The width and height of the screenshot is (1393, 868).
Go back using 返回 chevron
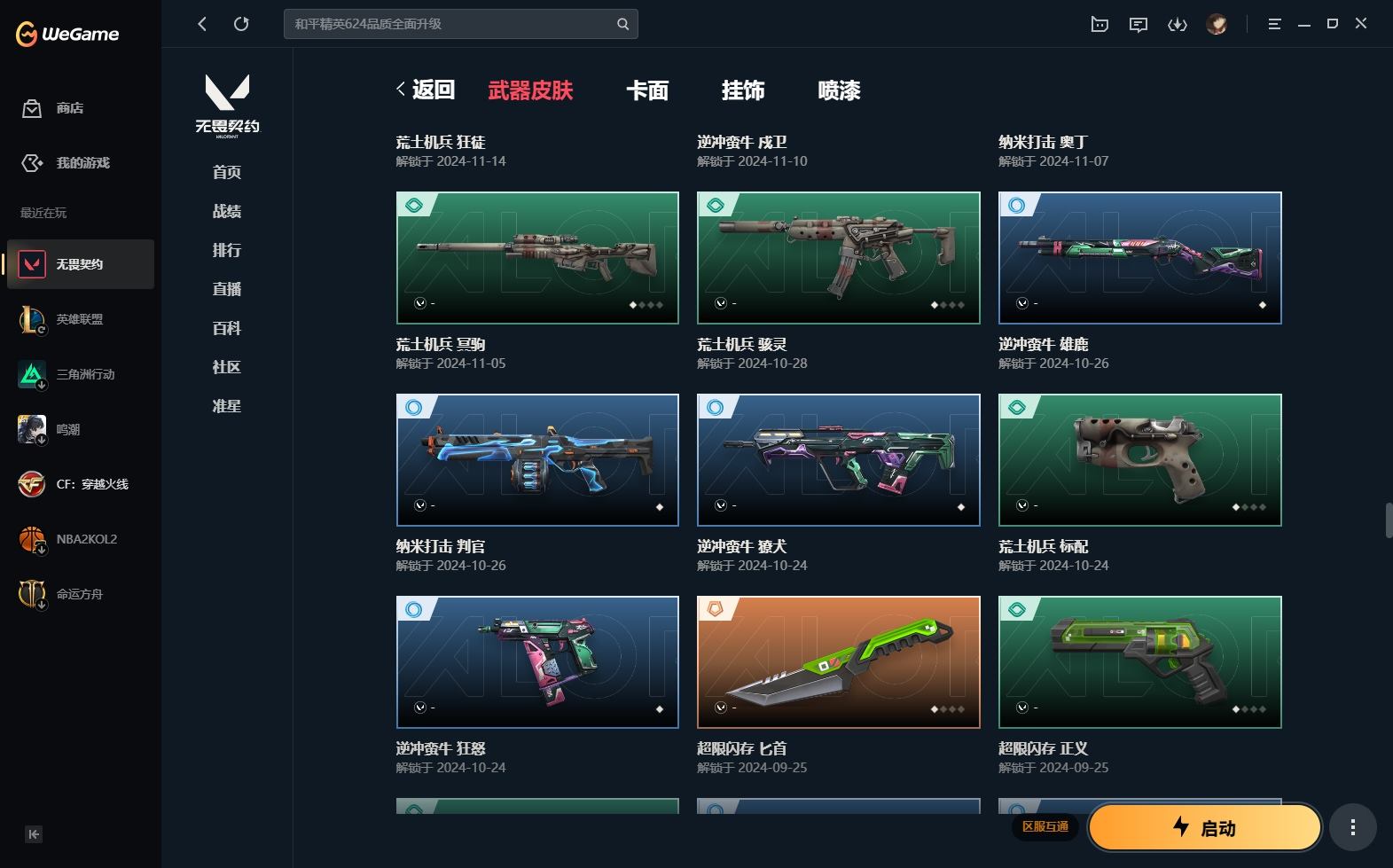(401, 89)
